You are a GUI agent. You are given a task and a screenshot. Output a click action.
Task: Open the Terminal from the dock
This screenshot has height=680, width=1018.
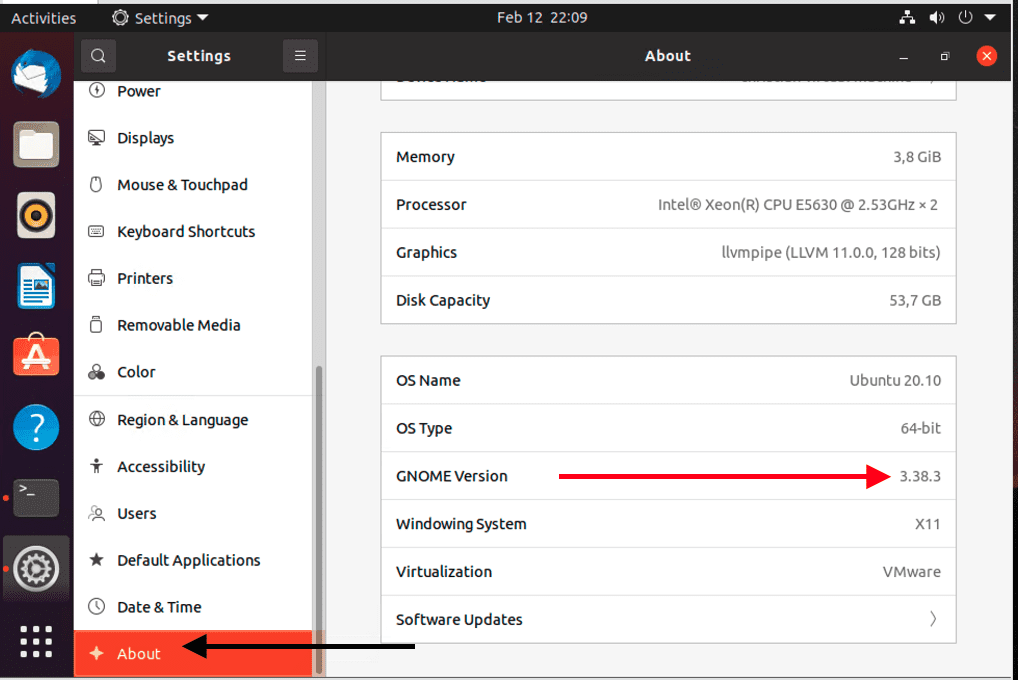pos(36,498)
